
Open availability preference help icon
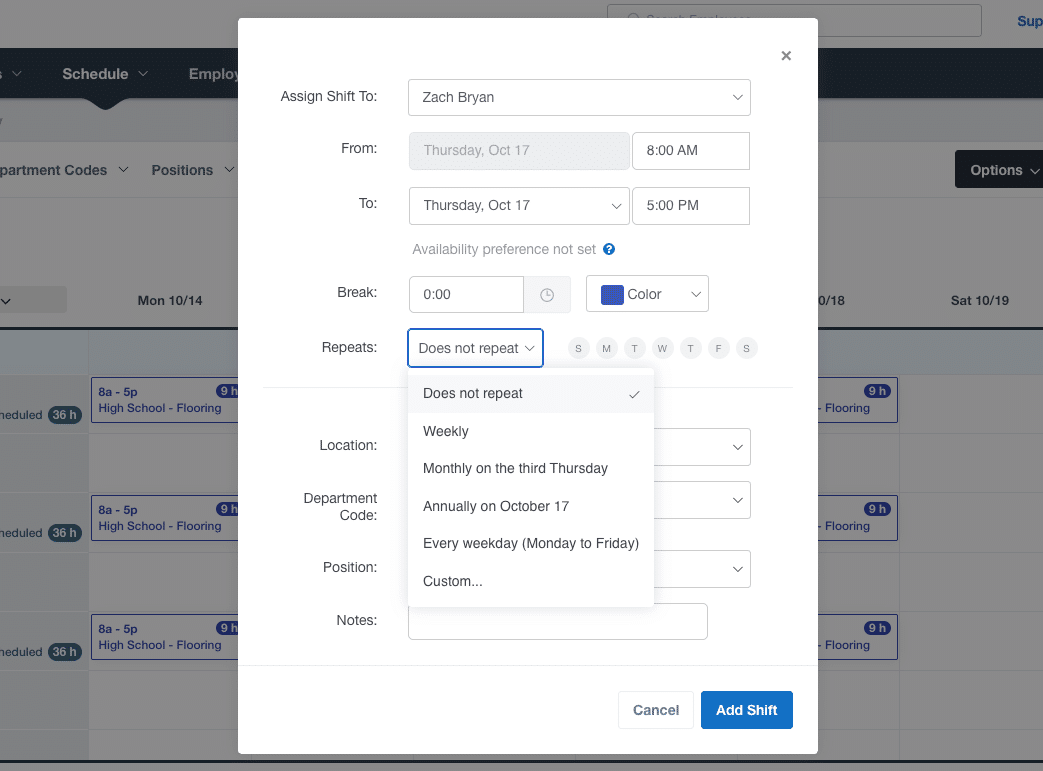click(x=609, y=249)
